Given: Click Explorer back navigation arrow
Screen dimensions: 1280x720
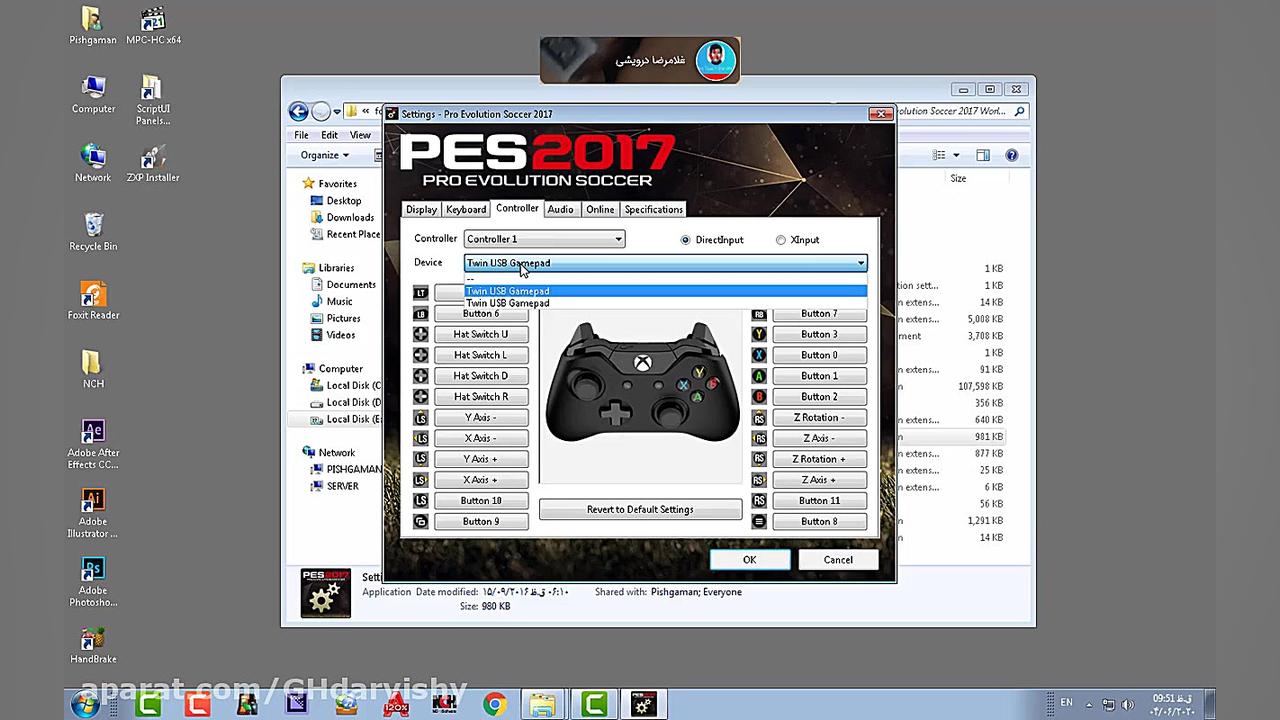Looking at the screenshot, I should [x=298, y=111].
